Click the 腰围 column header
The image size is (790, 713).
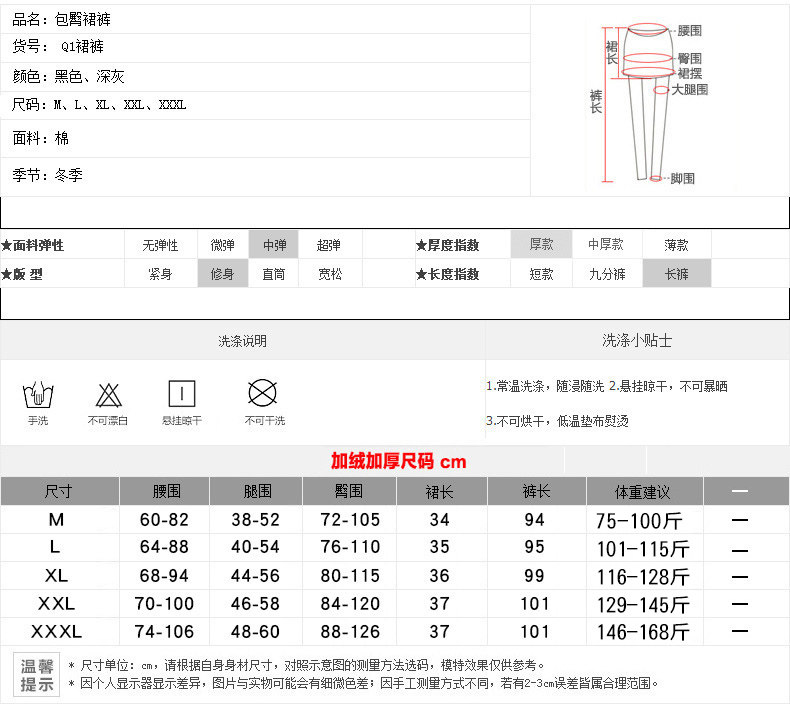click(166, 492)
